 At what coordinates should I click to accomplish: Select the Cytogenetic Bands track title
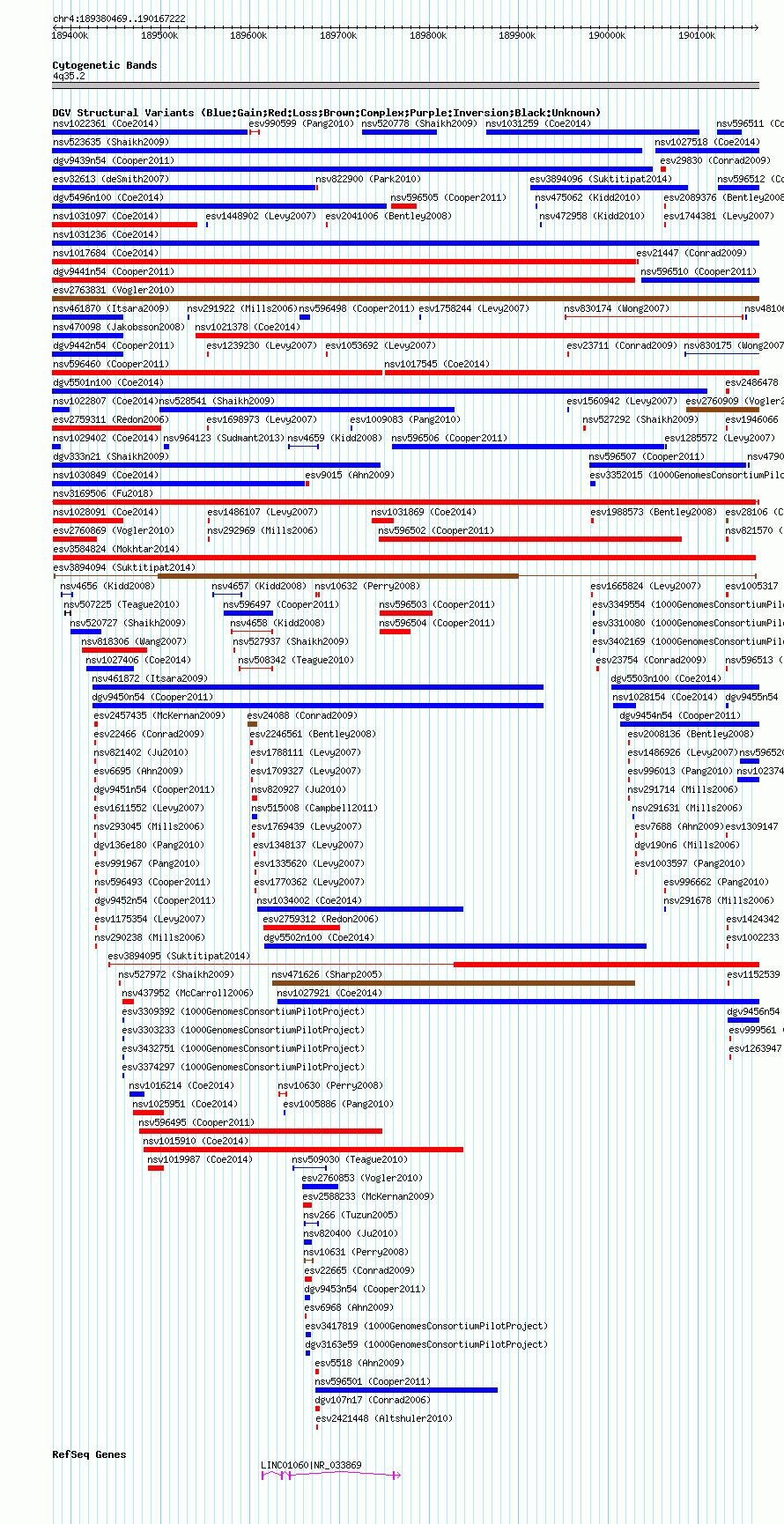(x=105, y=65)
